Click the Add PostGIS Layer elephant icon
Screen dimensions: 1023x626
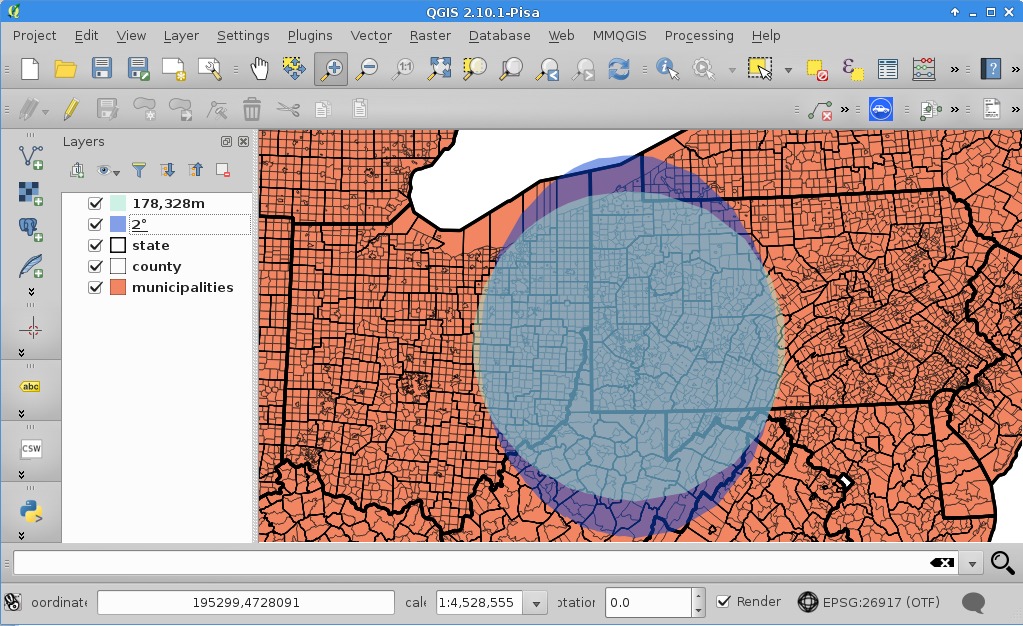(31, 228)
